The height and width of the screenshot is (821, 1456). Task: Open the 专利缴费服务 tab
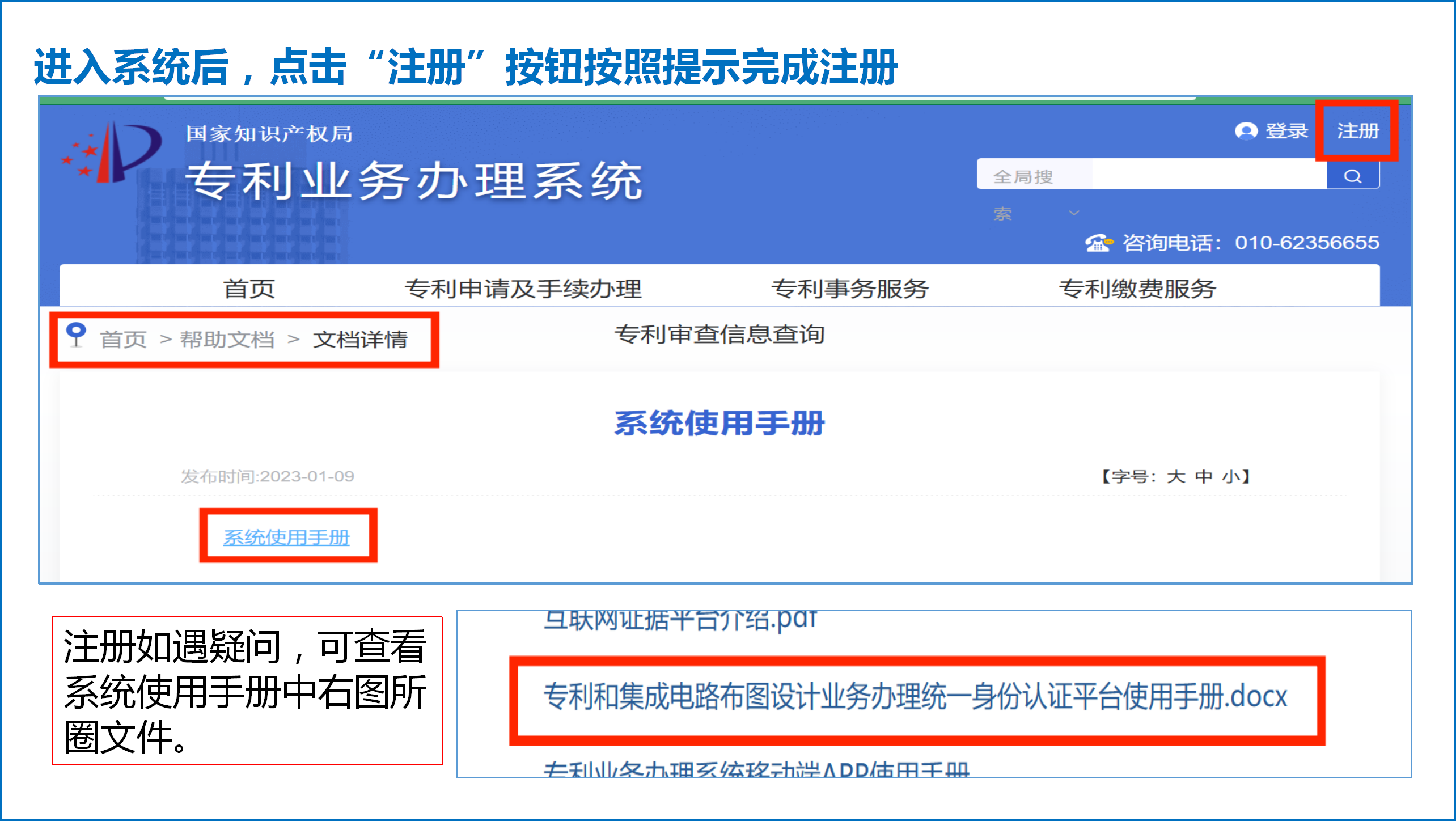[x=1137, y=289]
